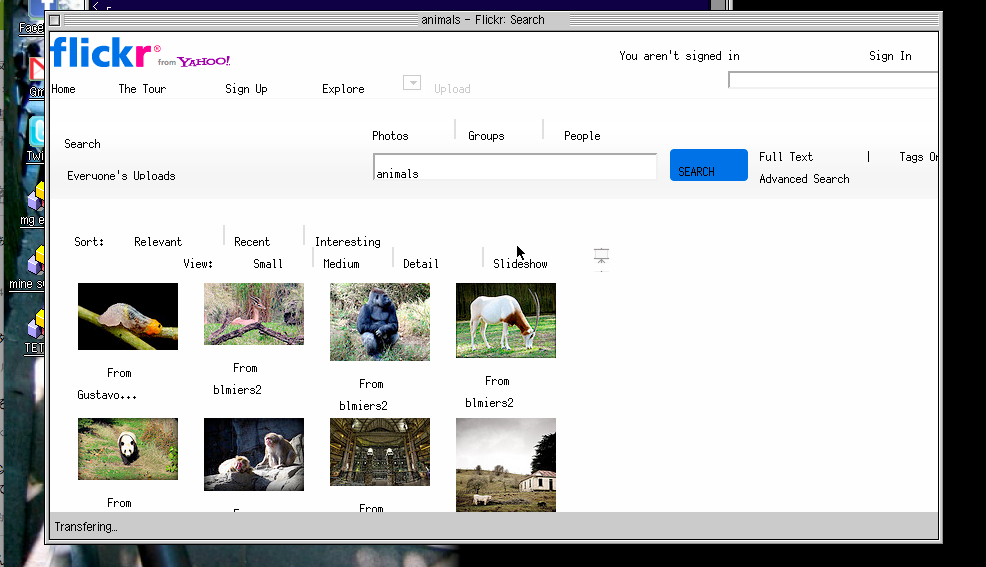Click the Twitter desktop icon
Image resolution: width=986 pixels, height=567 pixels.
(35, 139)
